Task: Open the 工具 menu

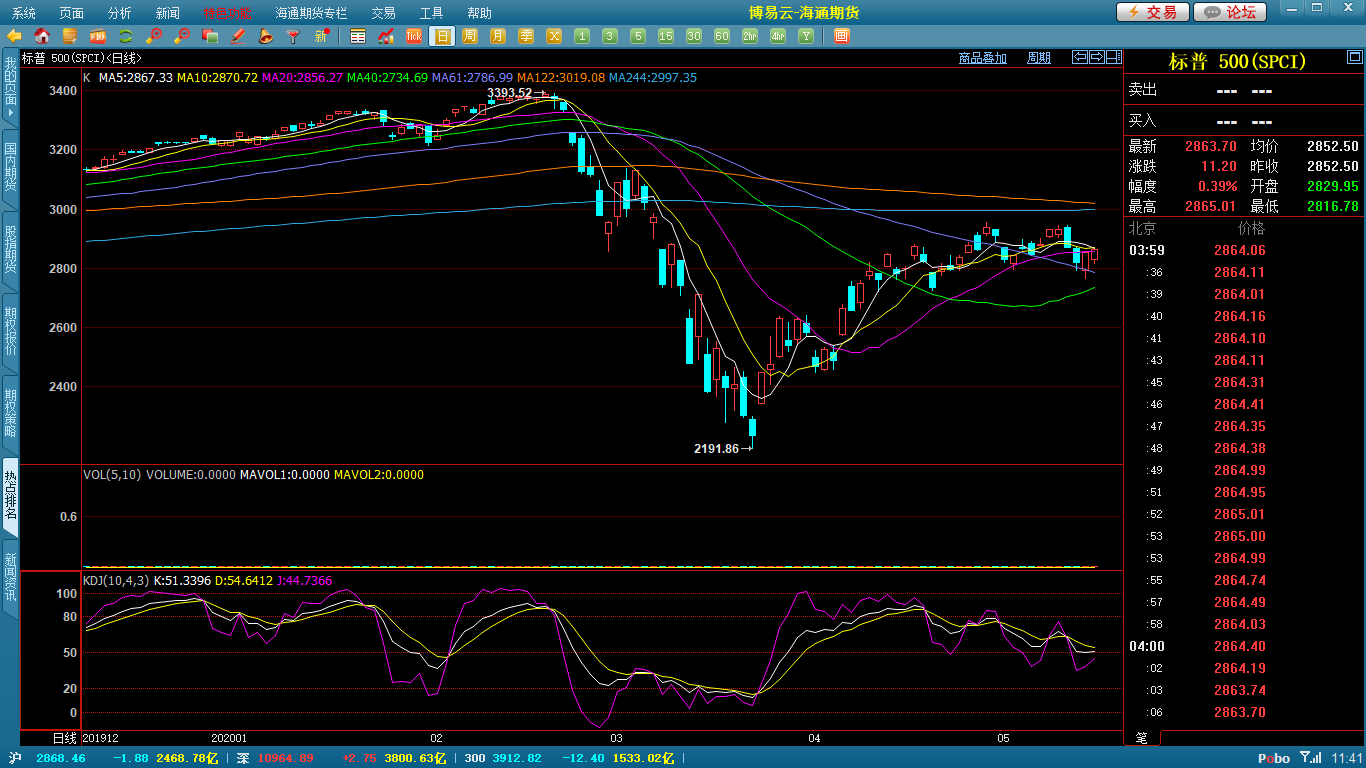Action: (431, 13)
